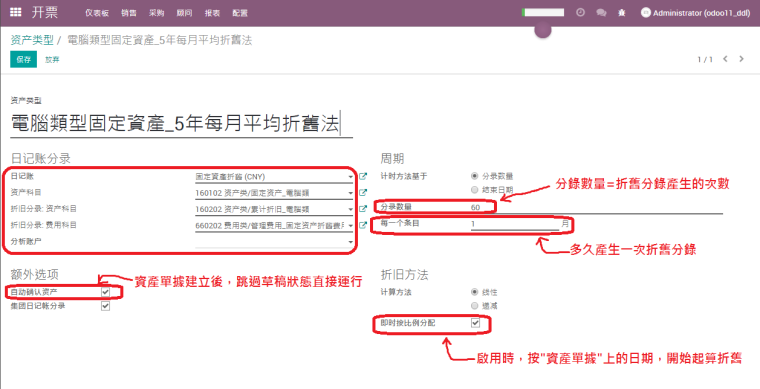Open external link for 日记账 field
The image size is (760, 389).
point(363,176)
